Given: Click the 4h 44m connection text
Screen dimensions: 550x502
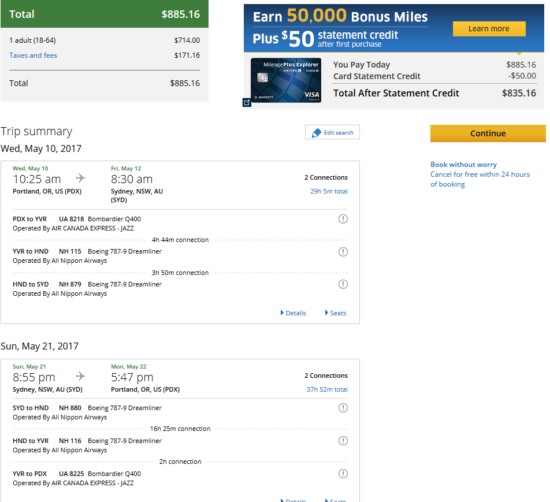Looking at the screenshot, I should click(180, 240).
